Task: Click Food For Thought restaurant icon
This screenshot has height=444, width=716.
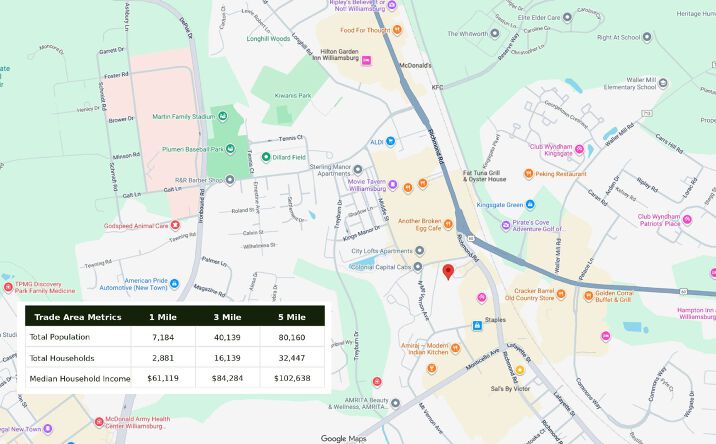Action: point(397,30)
